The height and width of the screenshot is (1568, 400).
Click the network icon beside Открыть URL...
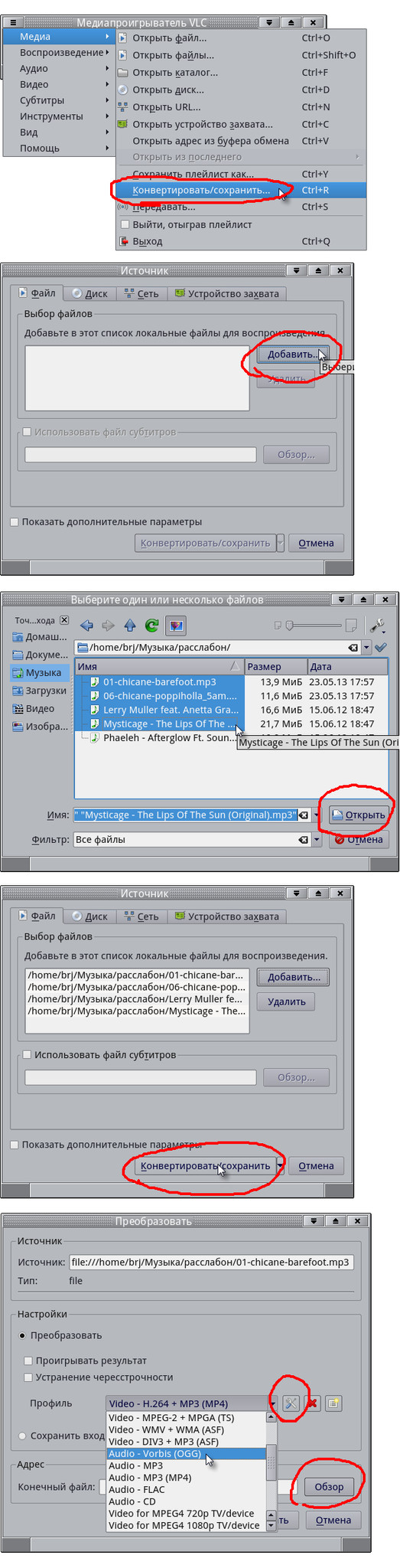122,107
